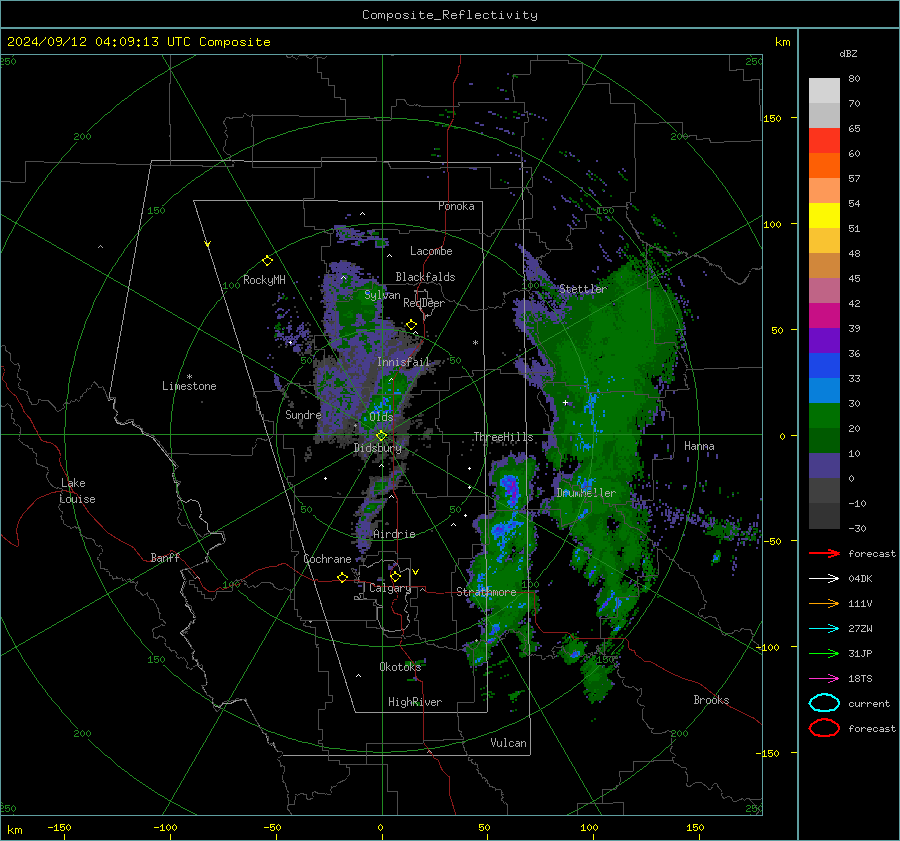Click the Banff label
The height and width of the screenshot is (841, 900).
(x=165, y=557)
